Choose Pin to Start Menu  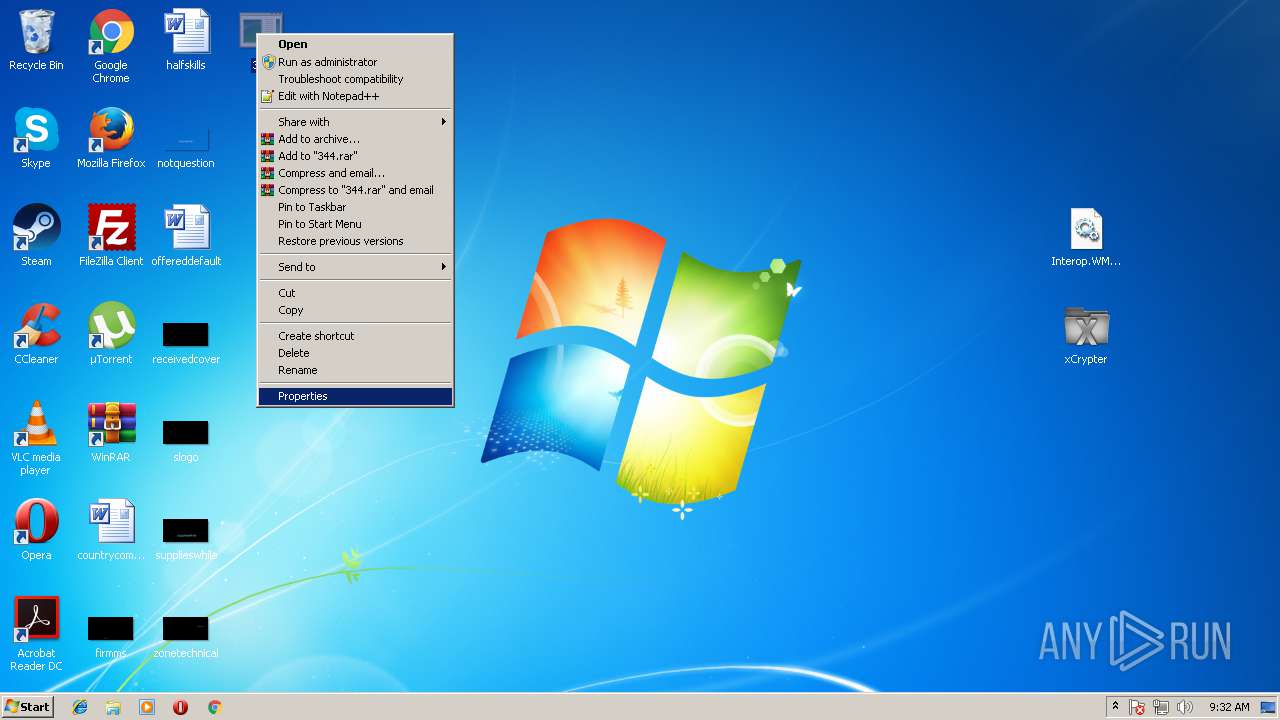click(x=355, y=224)
